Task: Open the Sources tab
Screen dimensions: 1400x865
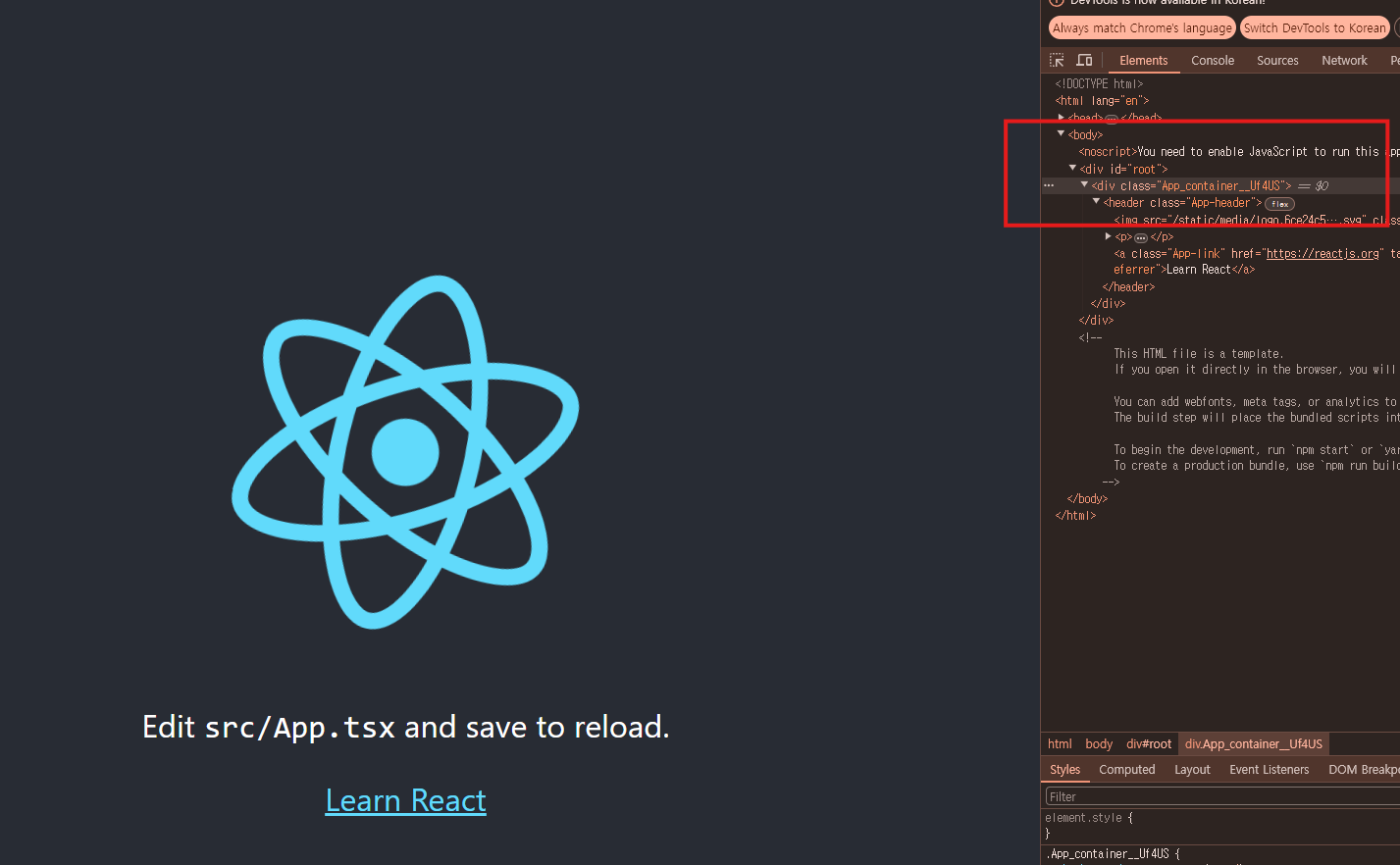Action: click(1277, 61)
